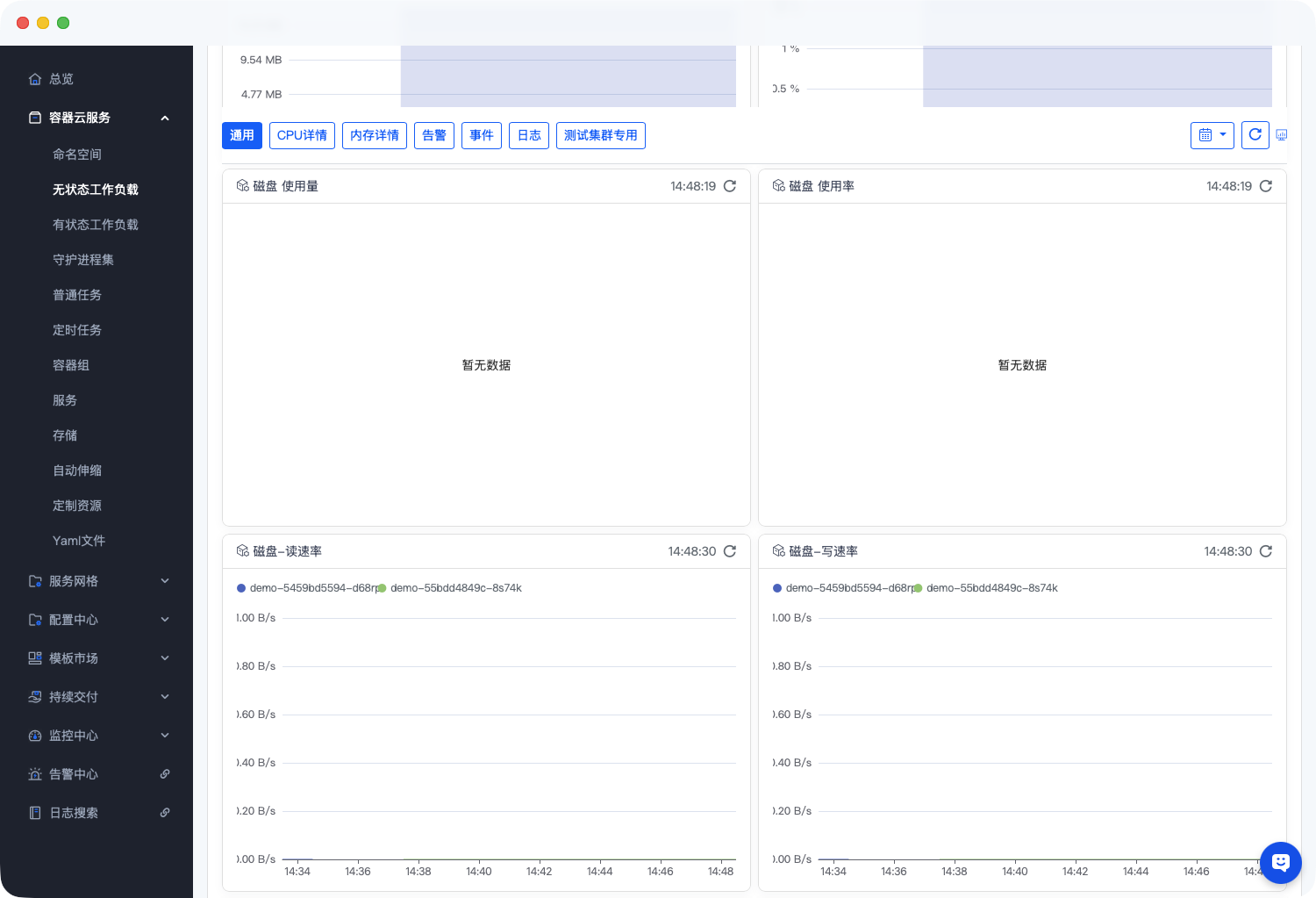Click refresh icon on 磁盘-读速率 chart

tap(729, 551)
